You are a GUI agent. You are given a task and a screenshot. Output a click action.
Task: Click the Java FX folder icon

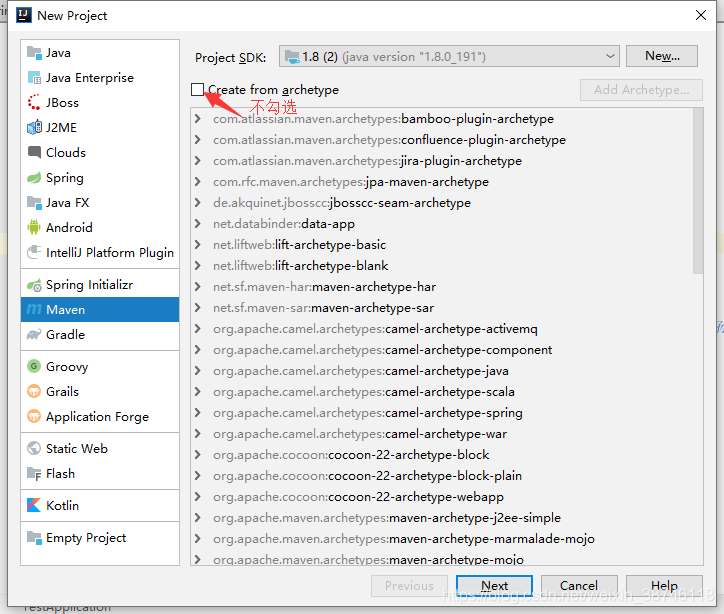[34, 203]
